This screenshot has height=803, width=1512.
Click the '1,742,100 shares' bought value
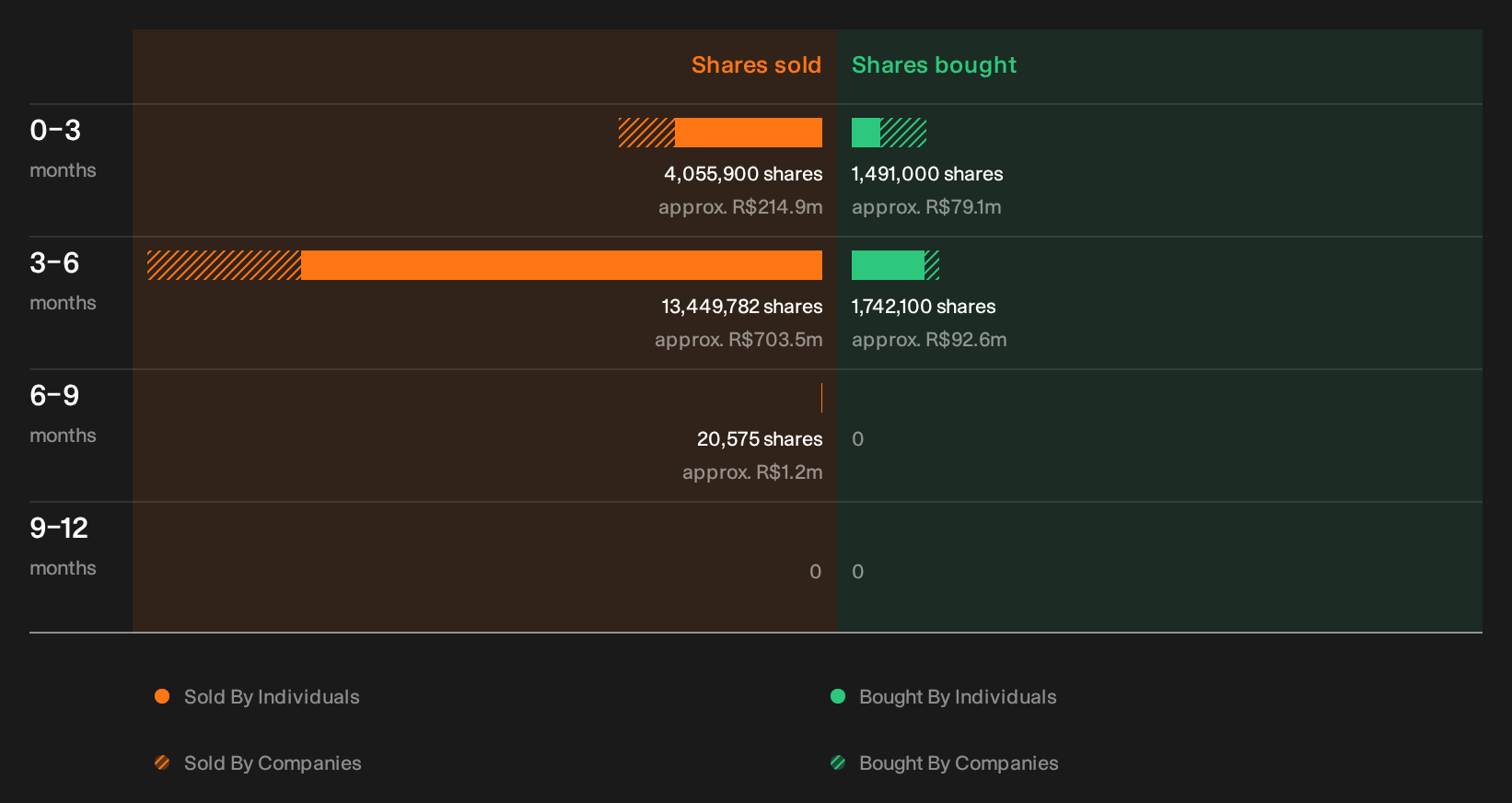tap(924, 307)
